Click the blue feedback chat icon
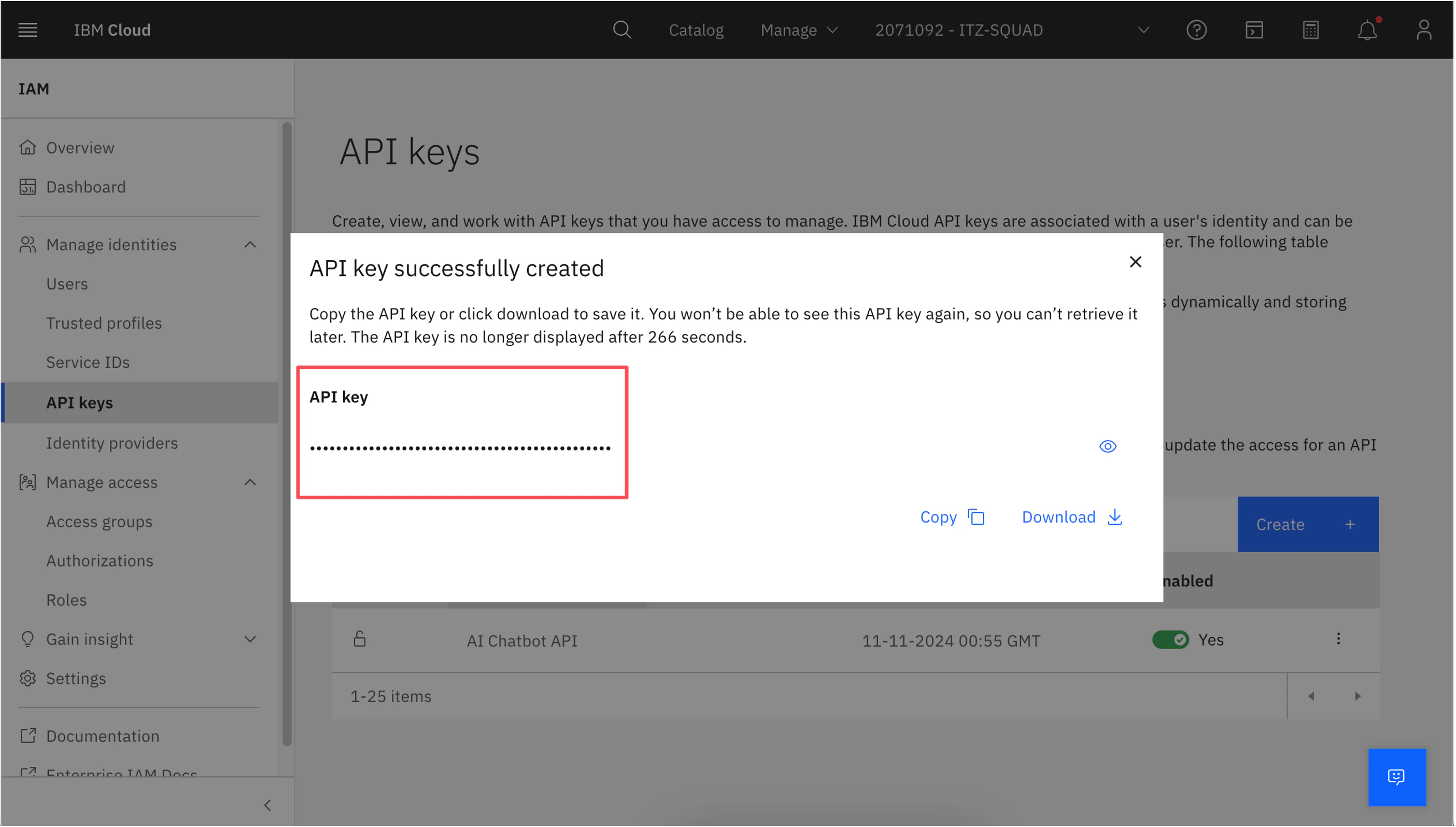The width and height of the screenshot is (1456, 827). [1396, 777]
